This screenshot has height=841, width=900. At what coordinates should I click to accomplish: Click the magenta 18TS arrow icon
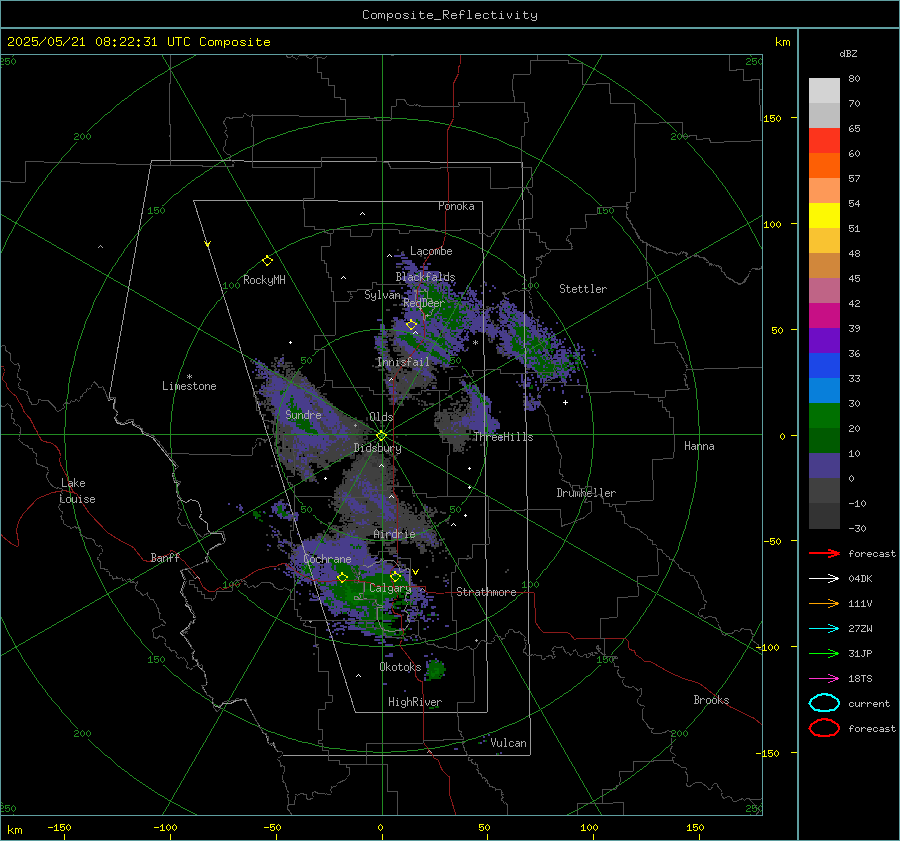824,679
